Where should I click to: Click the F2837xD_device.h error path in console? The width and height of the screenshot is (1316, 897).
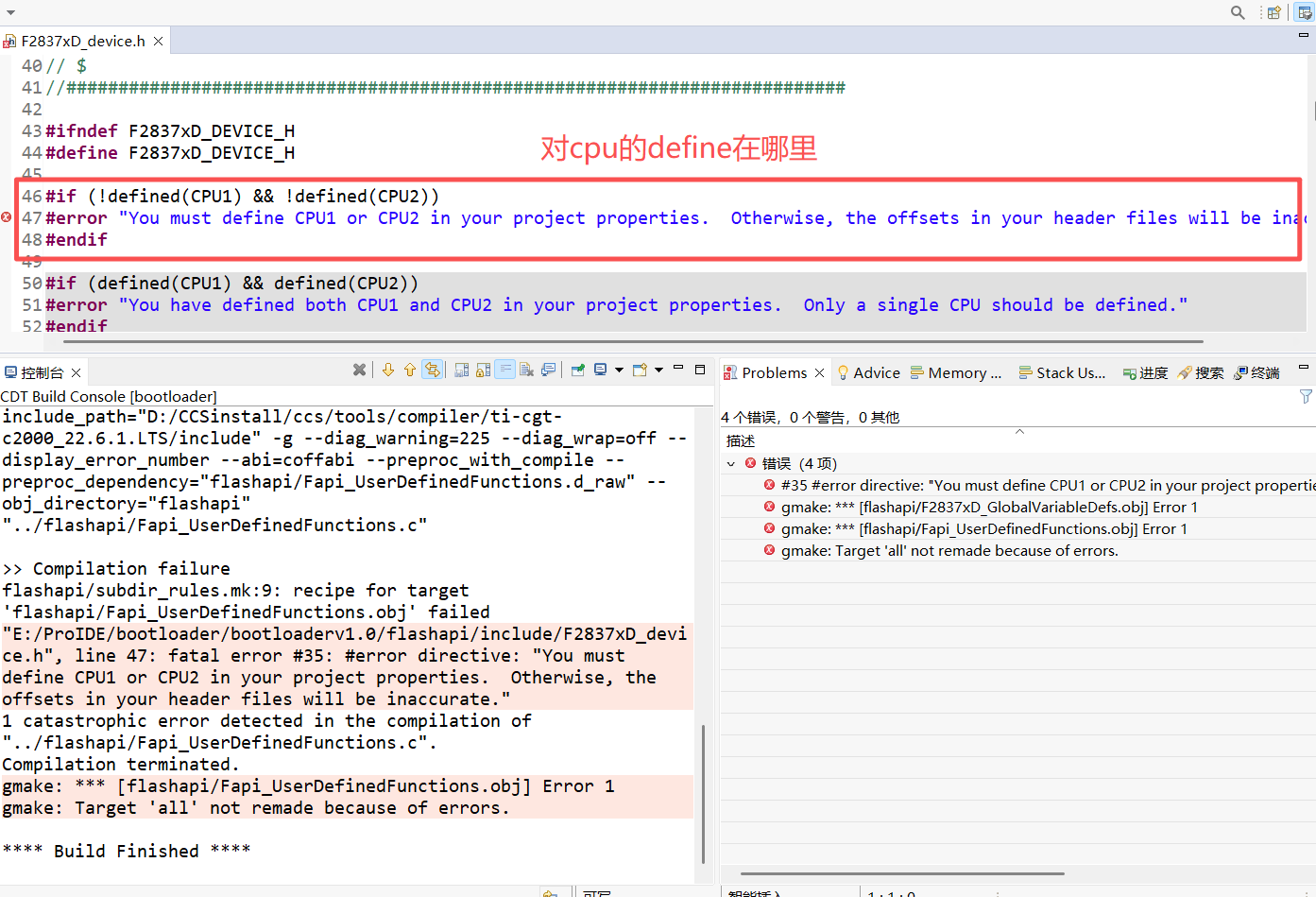(x=346, y=645)
